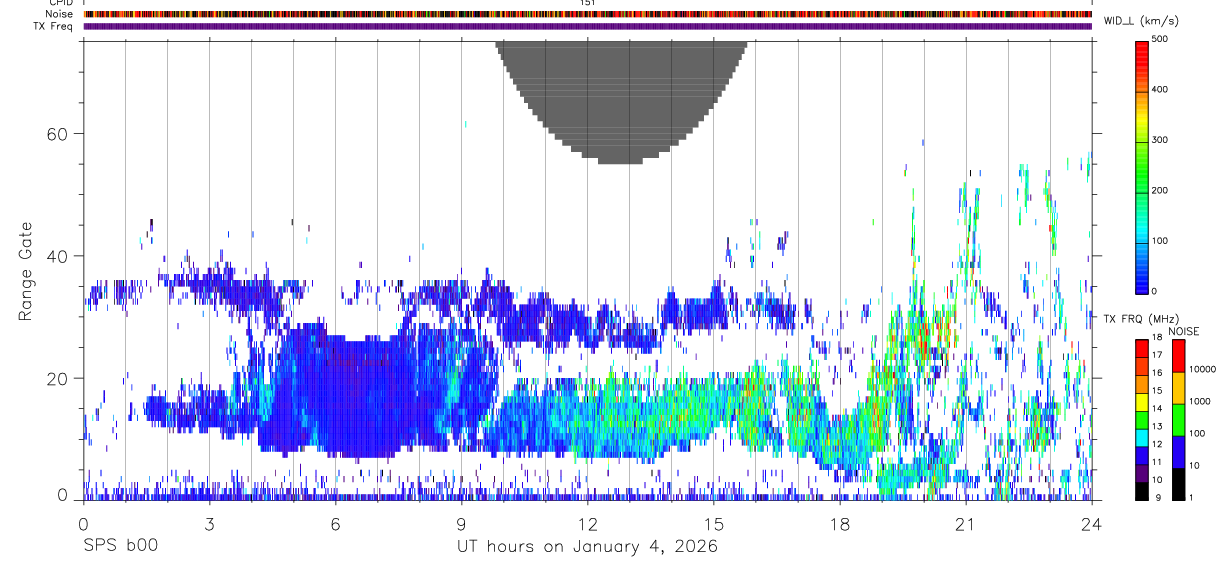The image size is (1228, 567).
Task: Click the 12 hour tick on UT axis
Action: tap(587, 523)
